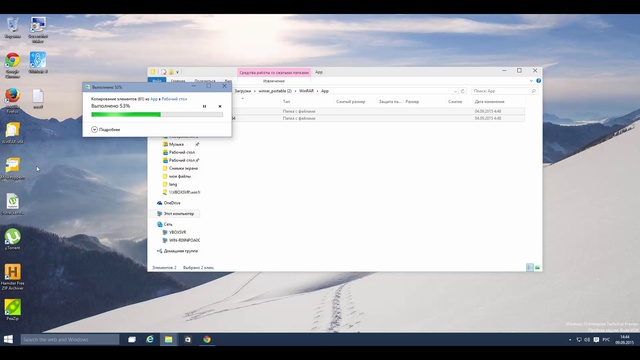Select the first Папка с файлами row
Image resolution: width=640 pixels, height=360 pixels.
click(378, 111)
